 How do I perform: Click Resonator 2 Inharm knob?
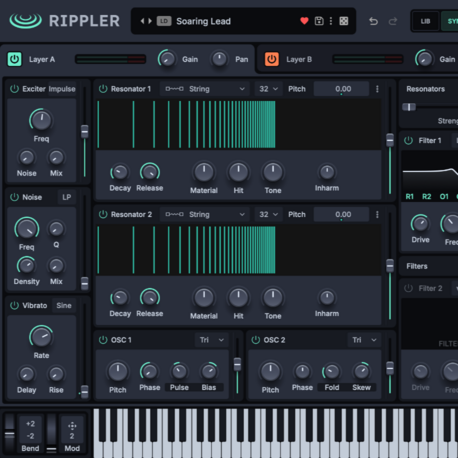327,297
